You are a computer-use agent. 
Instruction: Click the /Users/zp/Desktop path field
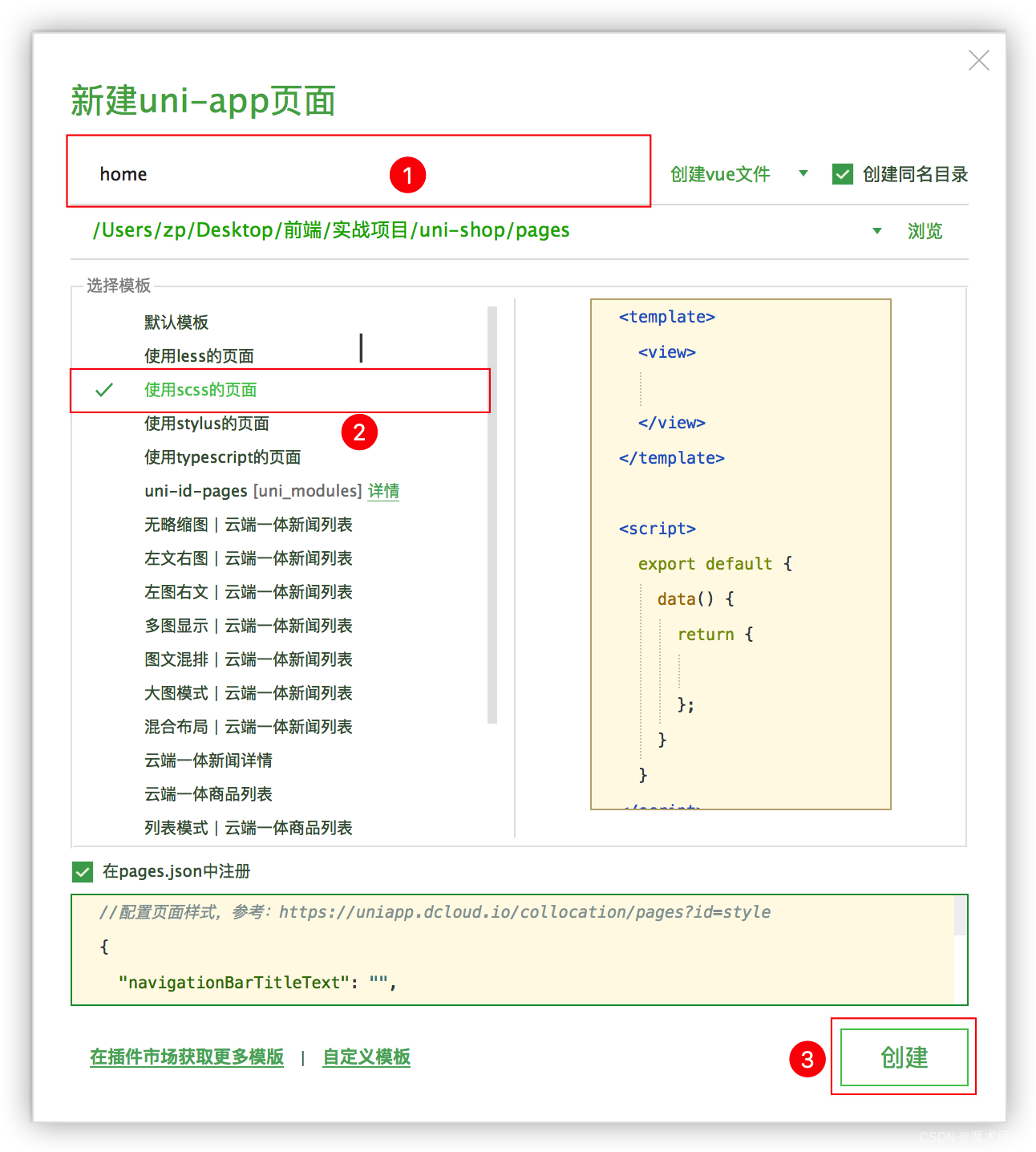click(x=331, y=230)
